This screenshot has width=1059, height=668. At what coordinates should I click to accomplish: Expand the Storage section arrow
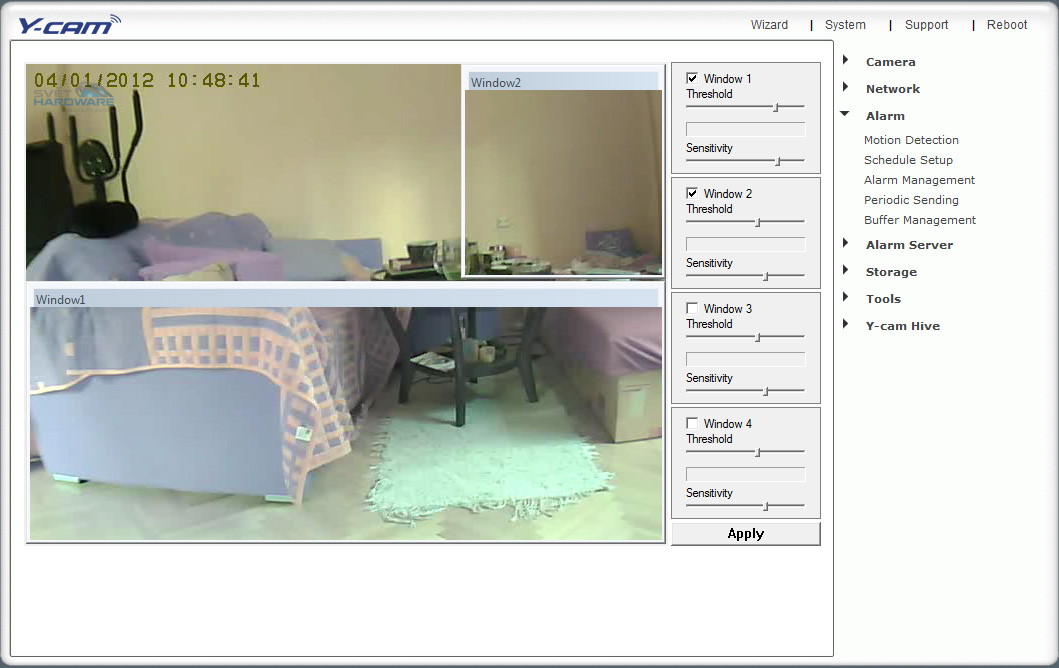[846, 271]
